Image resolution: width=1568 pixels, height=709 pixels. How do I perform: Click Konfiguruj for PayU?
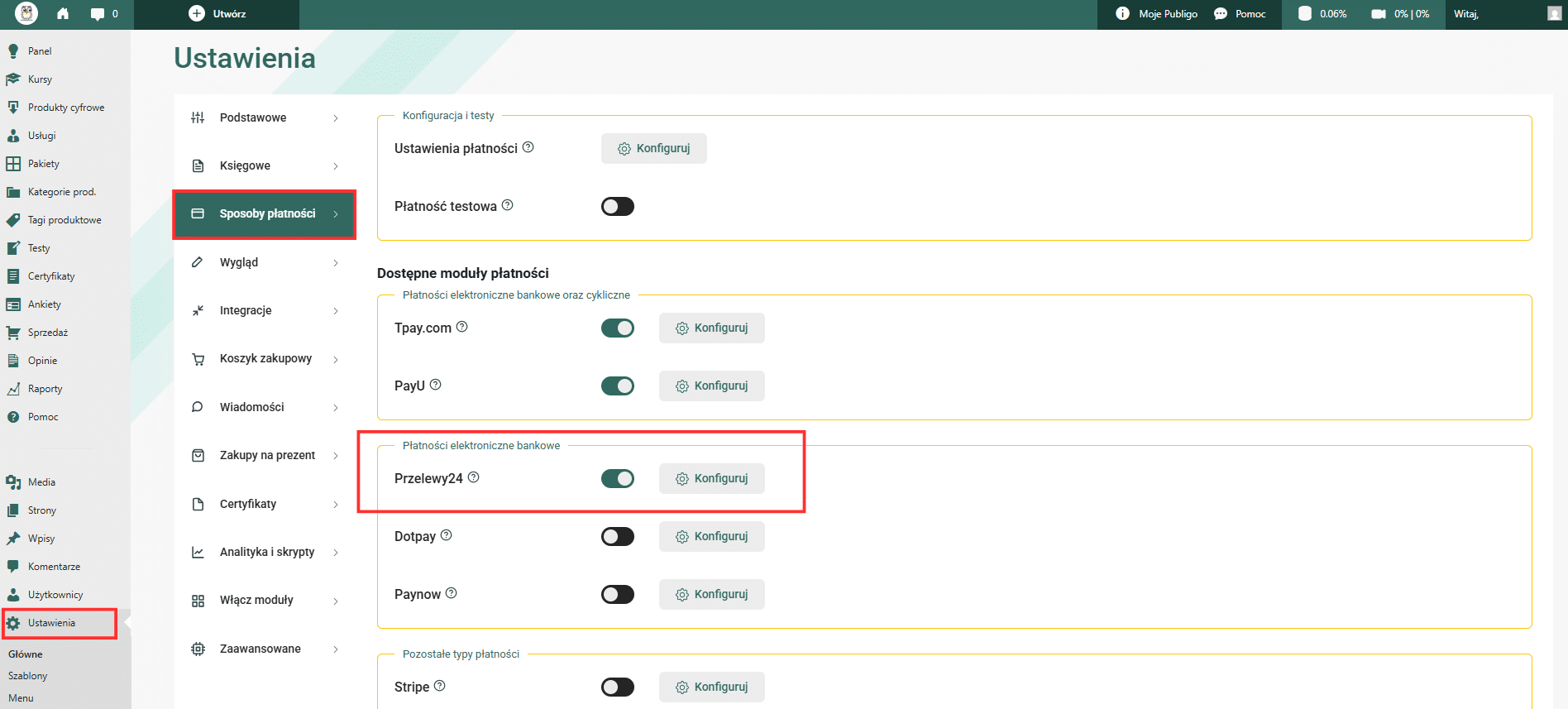712,386
